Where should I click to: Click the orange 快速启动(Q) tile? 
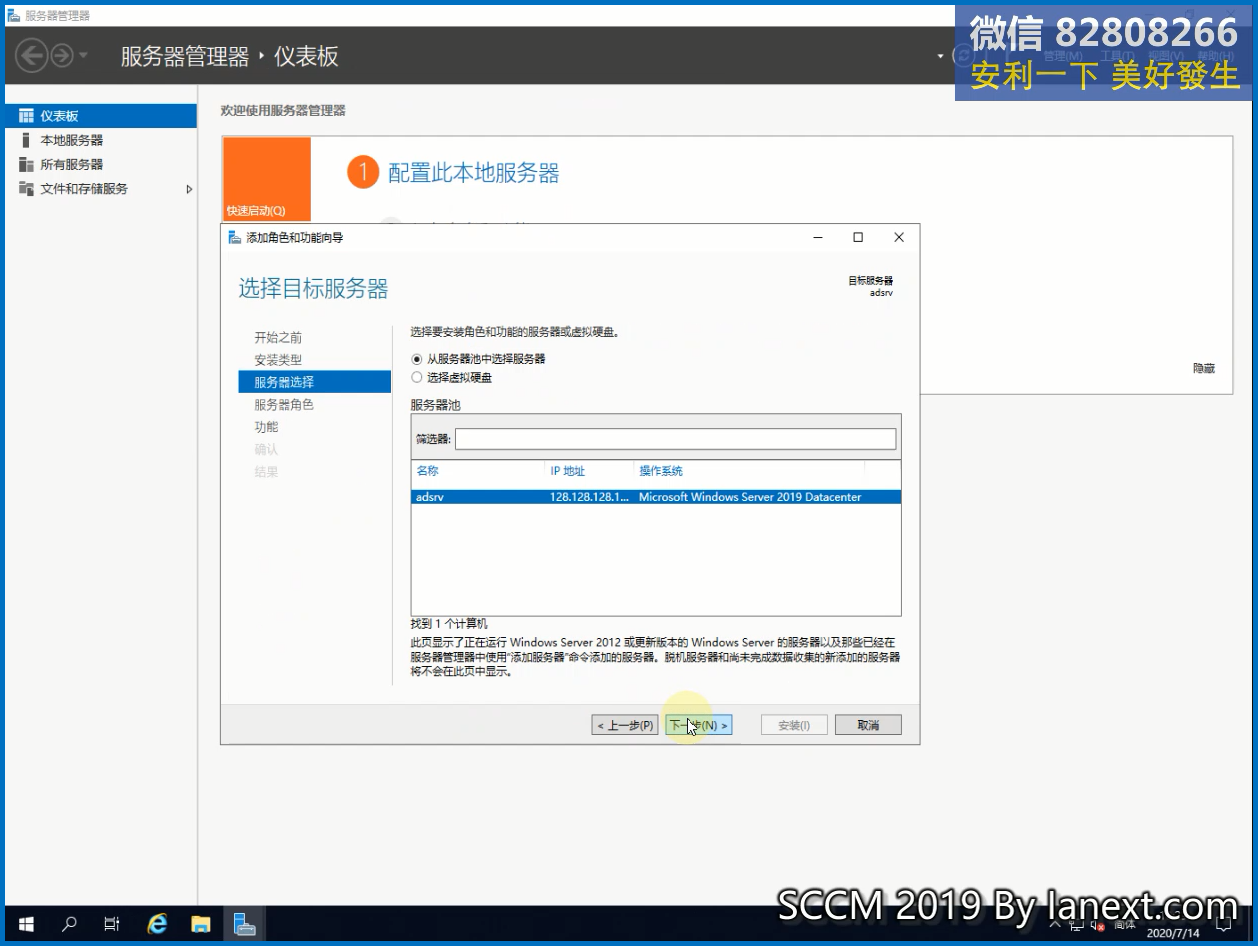[x=266, y=179]
